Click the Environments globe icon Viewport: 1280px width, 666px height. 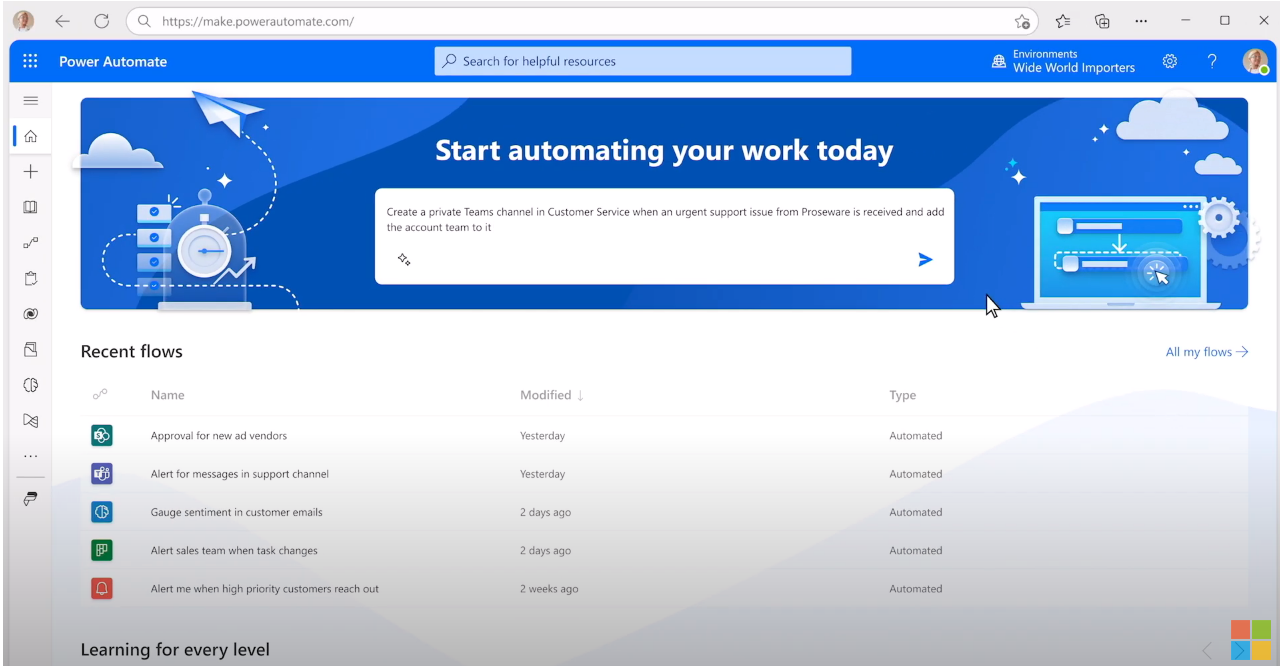pyautogui.click(x=998, y=62)
